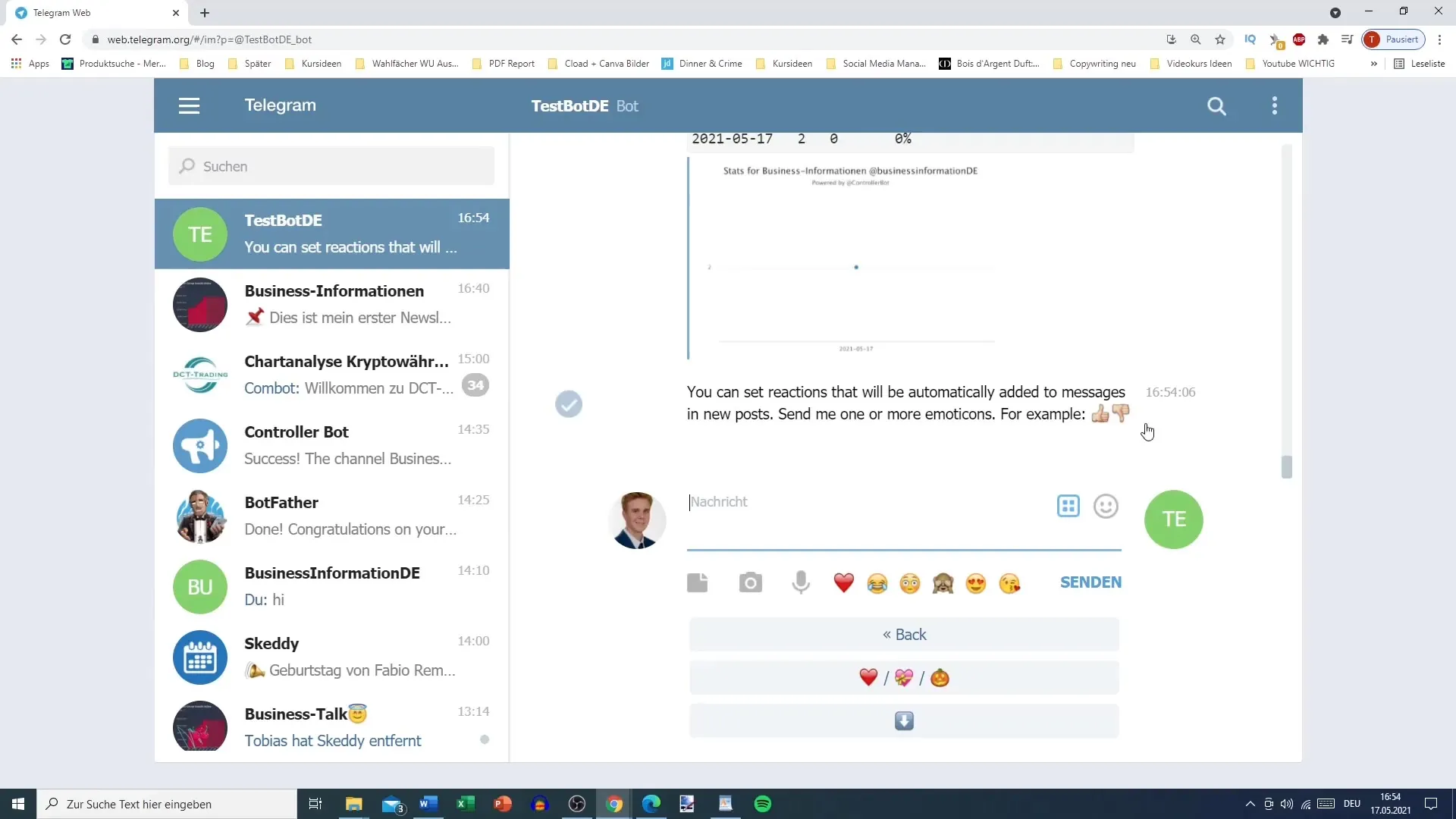Insert the tears of joy emoji
1456x819 pixels.
[877, 583]
